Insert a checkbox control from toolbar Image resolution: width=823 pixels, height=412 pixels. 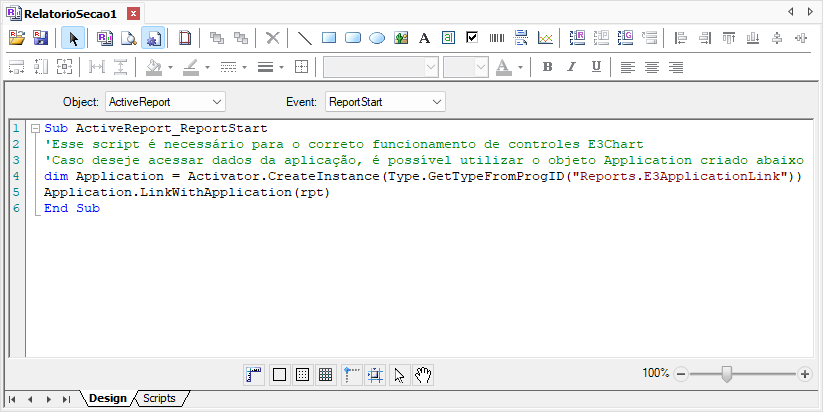pos(472,38)
